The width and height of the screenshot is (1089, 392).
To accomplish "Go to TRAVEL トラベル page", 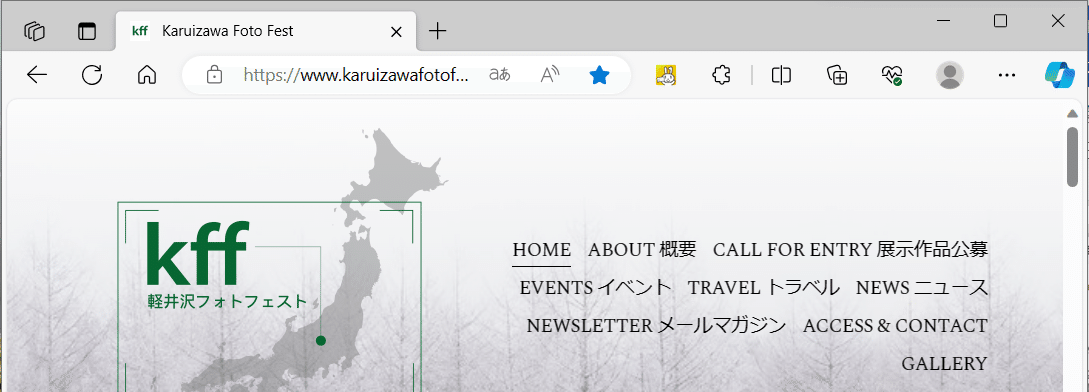I will tap(763, 288).
